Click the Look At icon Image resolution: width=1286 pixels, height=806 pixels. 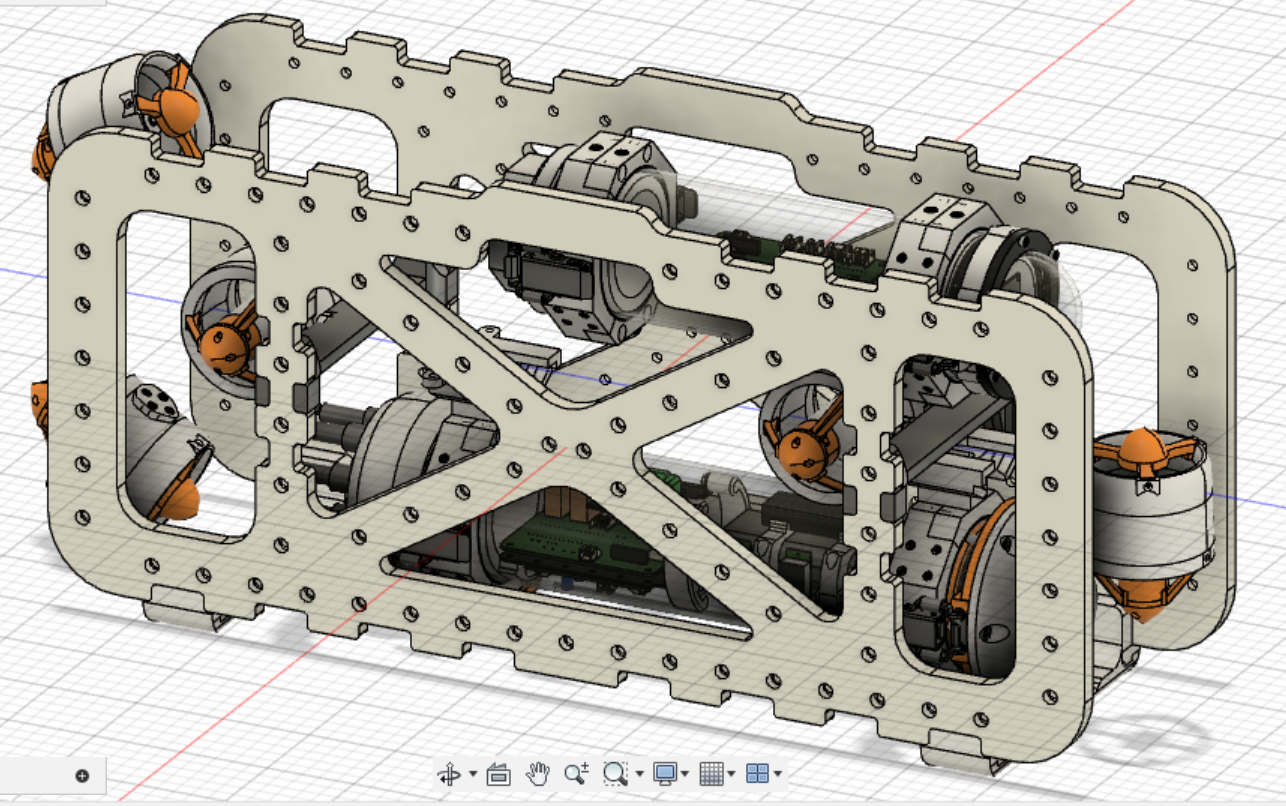pyautogui.click(x=498, y=773)
